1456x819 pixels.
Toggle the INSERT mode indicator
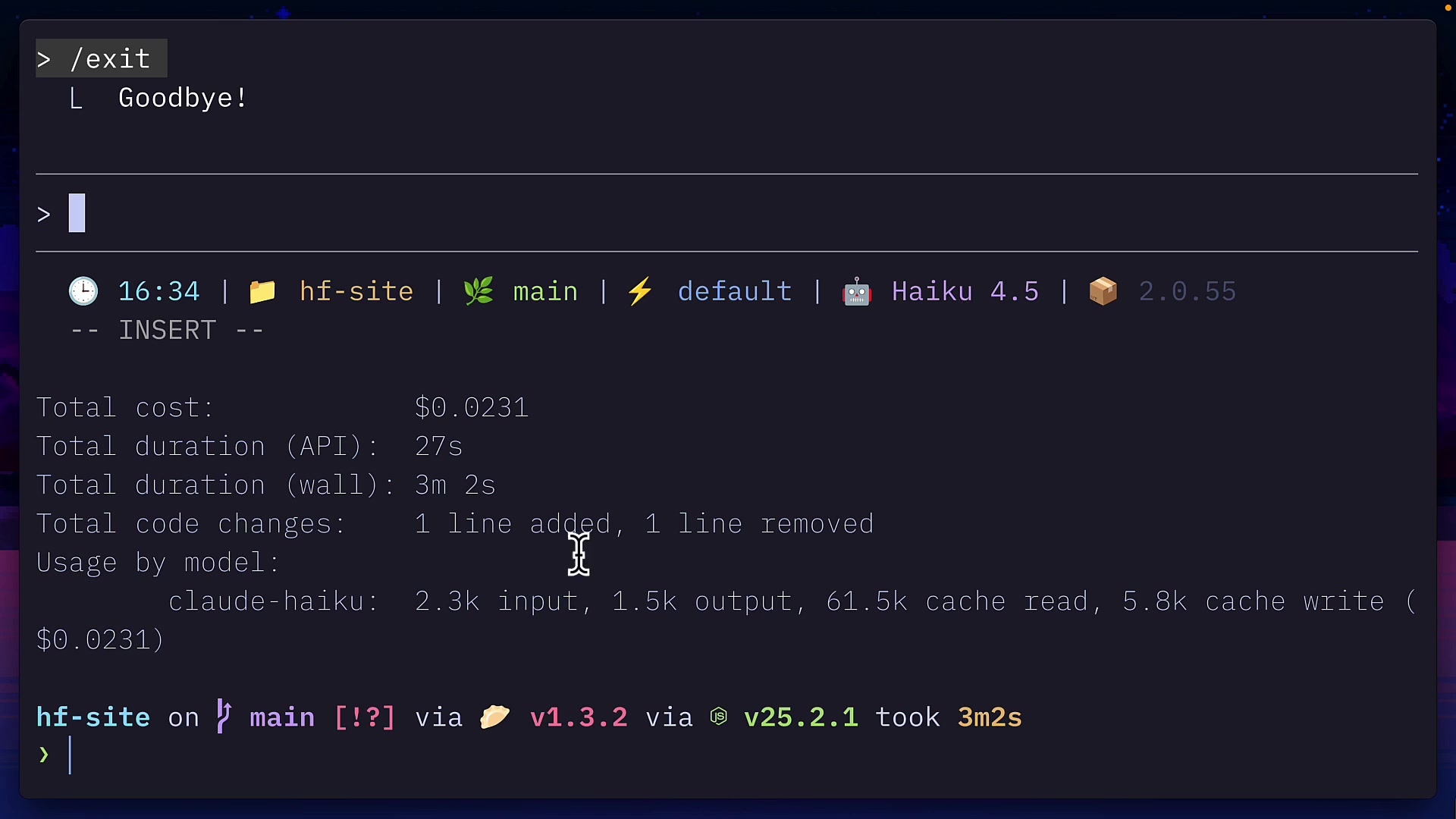pyautogui.click(x=167, y=330)
